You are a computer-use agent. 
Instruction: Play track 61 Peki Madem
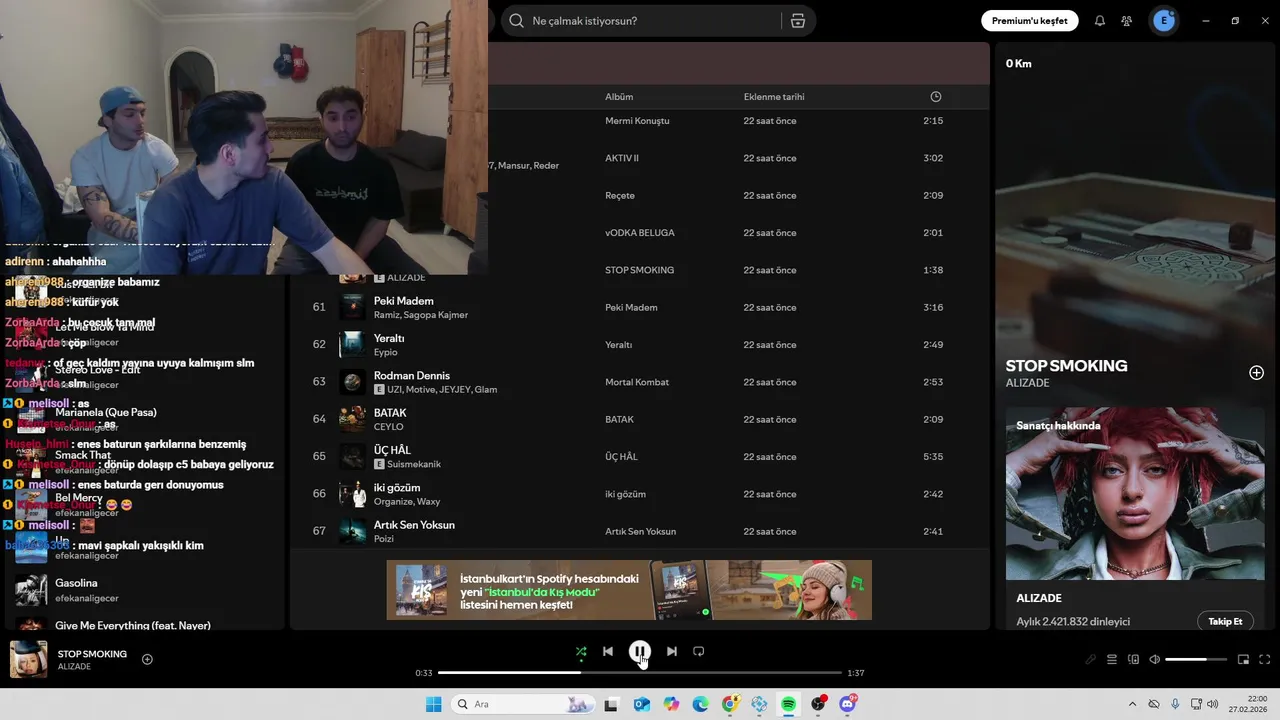click(319, 307)
